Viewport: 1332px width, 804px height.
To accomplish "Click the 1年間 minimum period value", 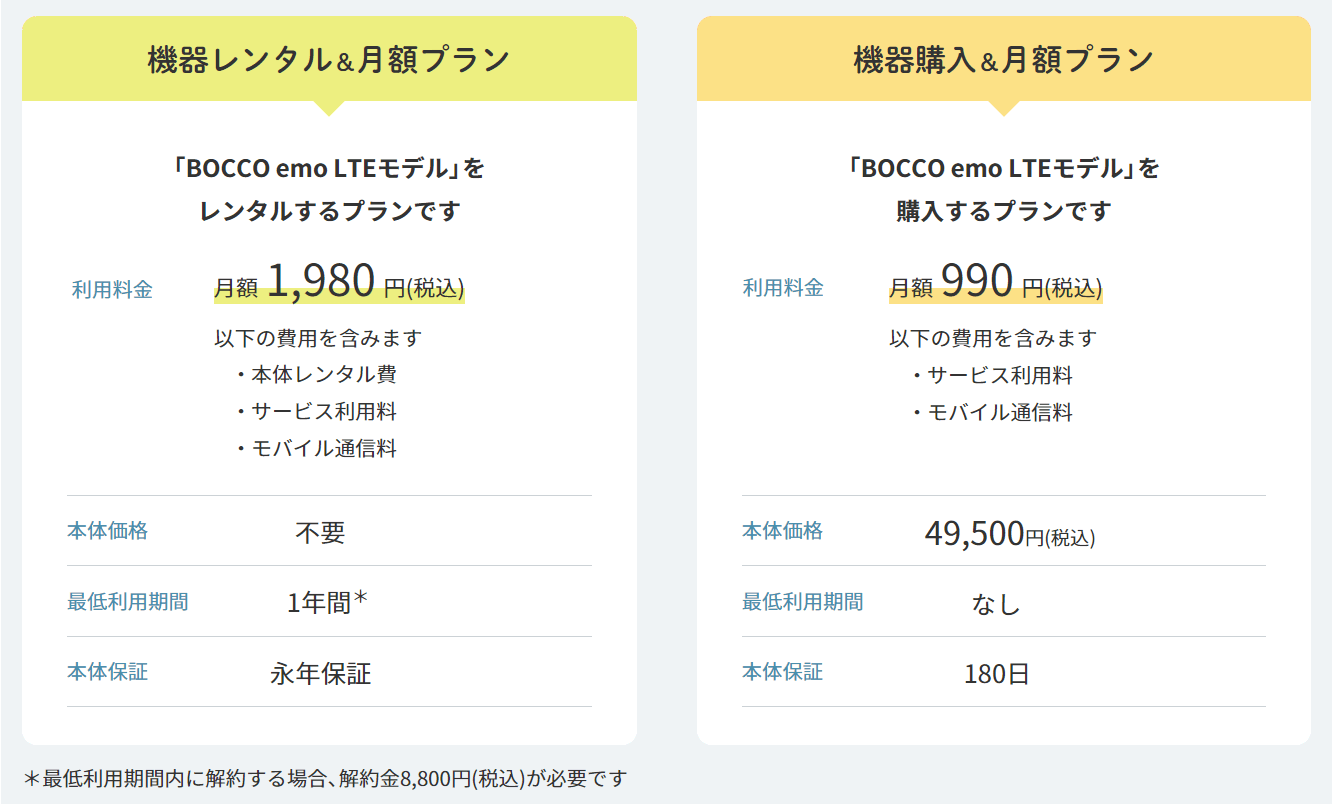I will [328, 602].
